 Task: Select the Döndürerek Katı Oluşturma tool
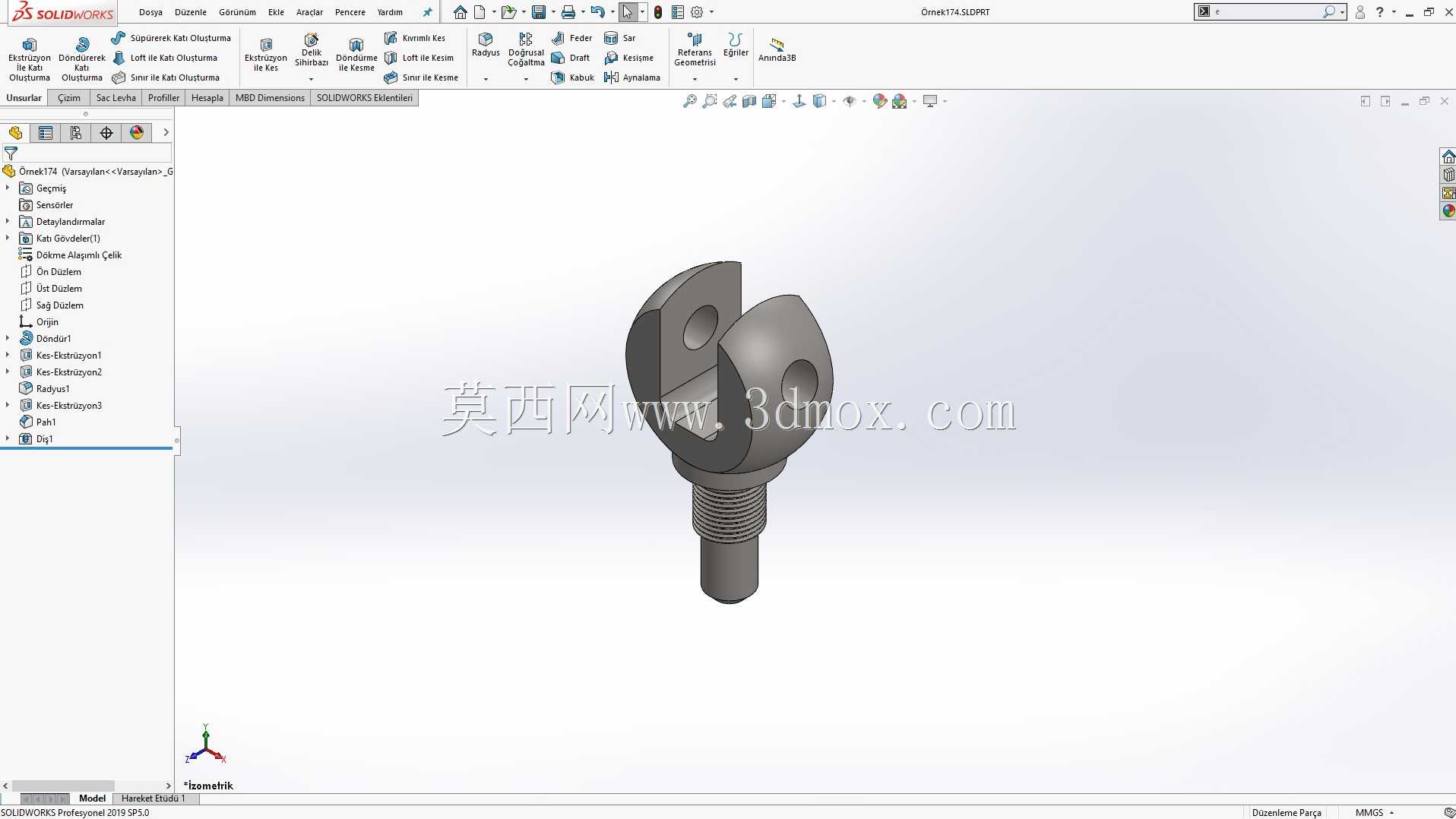pyautogui.click(x=81, y=58)
